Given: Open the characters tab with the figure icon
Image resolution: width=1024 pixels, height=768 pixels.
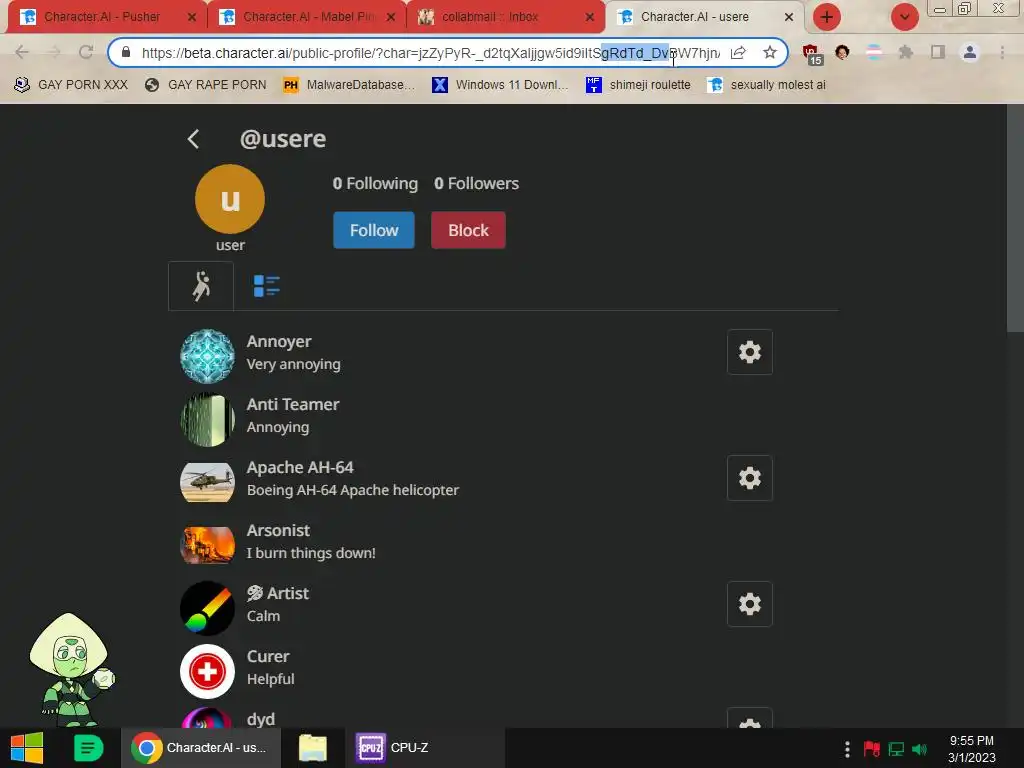Looking at the screenshot, I should tap(201, 286).
